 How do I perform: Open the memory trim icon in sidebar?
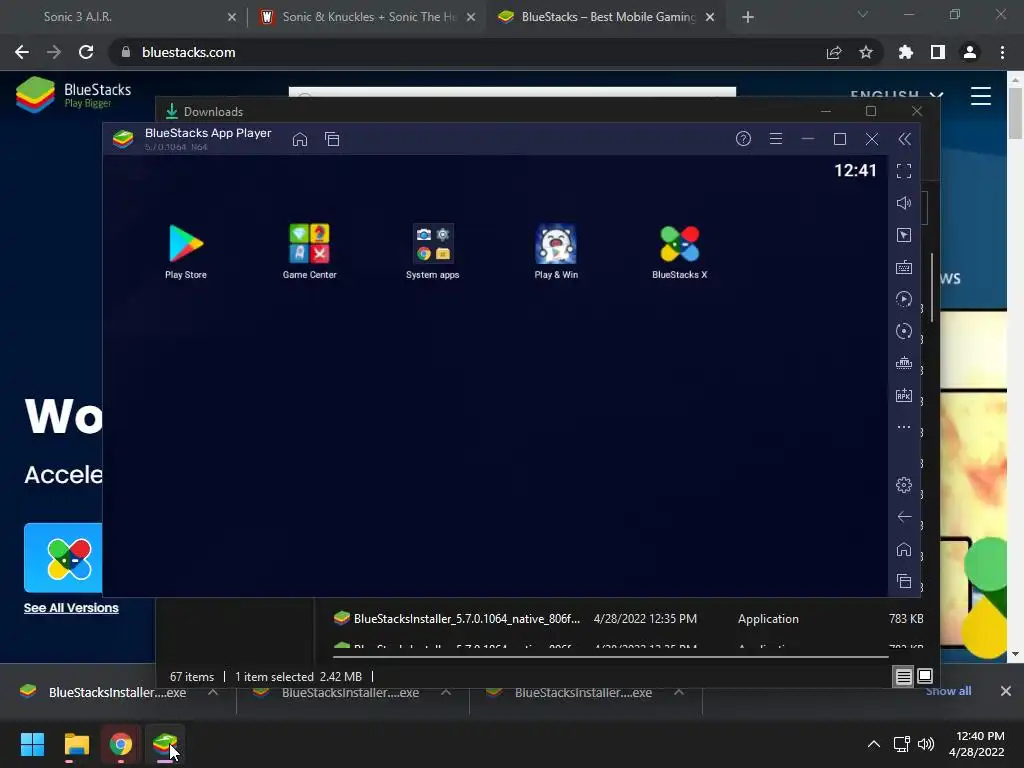coord(904,363)
